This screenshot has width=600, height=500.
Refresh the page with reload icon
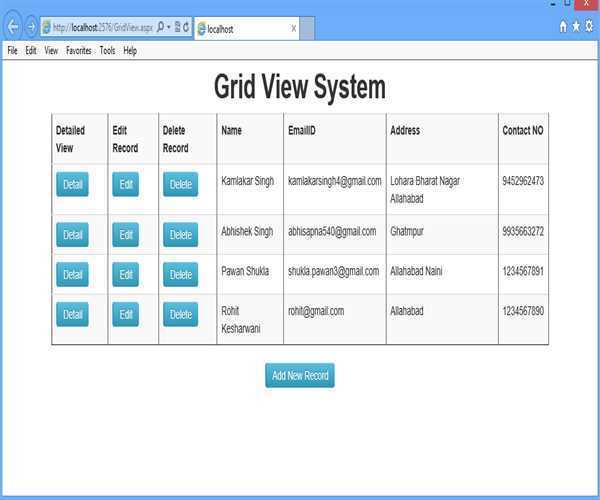click(186, 28)
